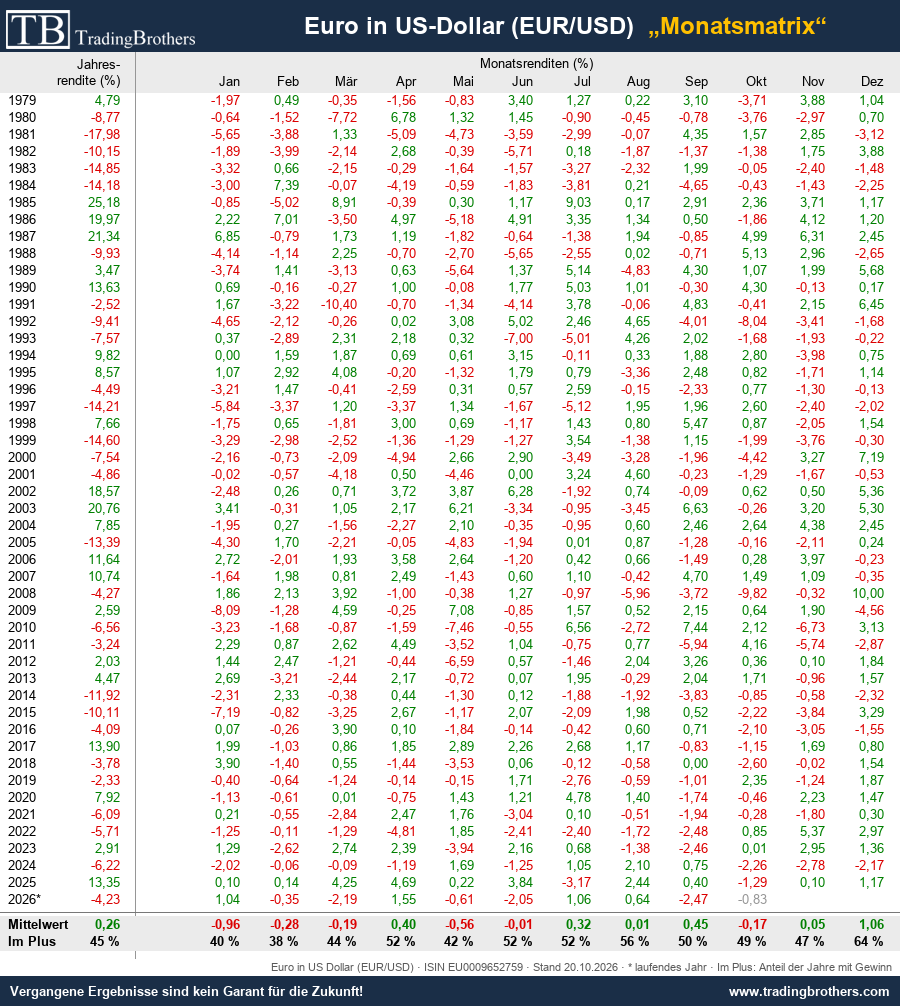Select the Mittelwert row label
The height and width of the screenshot is (1006, 900).
click(38, 925)
